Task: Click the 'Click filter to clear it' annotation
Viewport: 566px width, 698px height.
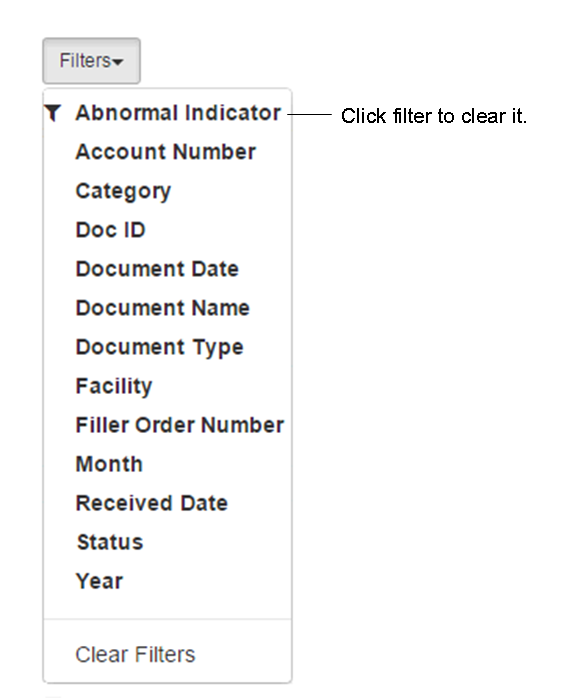Action: pyautogui.click(x=434, y=116)
